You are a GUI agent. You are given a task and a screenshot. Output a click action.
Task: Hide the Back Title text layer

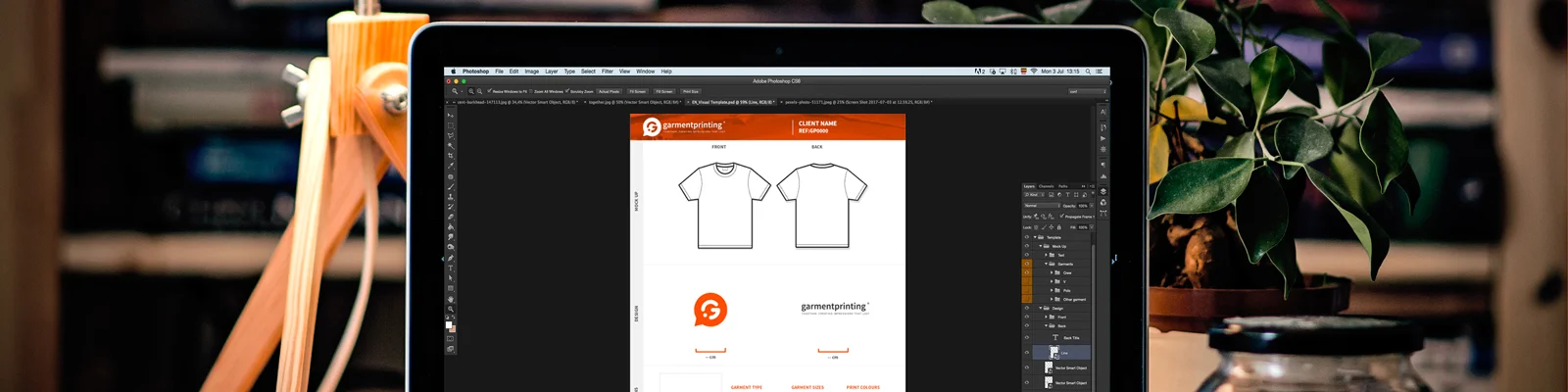[1026, 337]
